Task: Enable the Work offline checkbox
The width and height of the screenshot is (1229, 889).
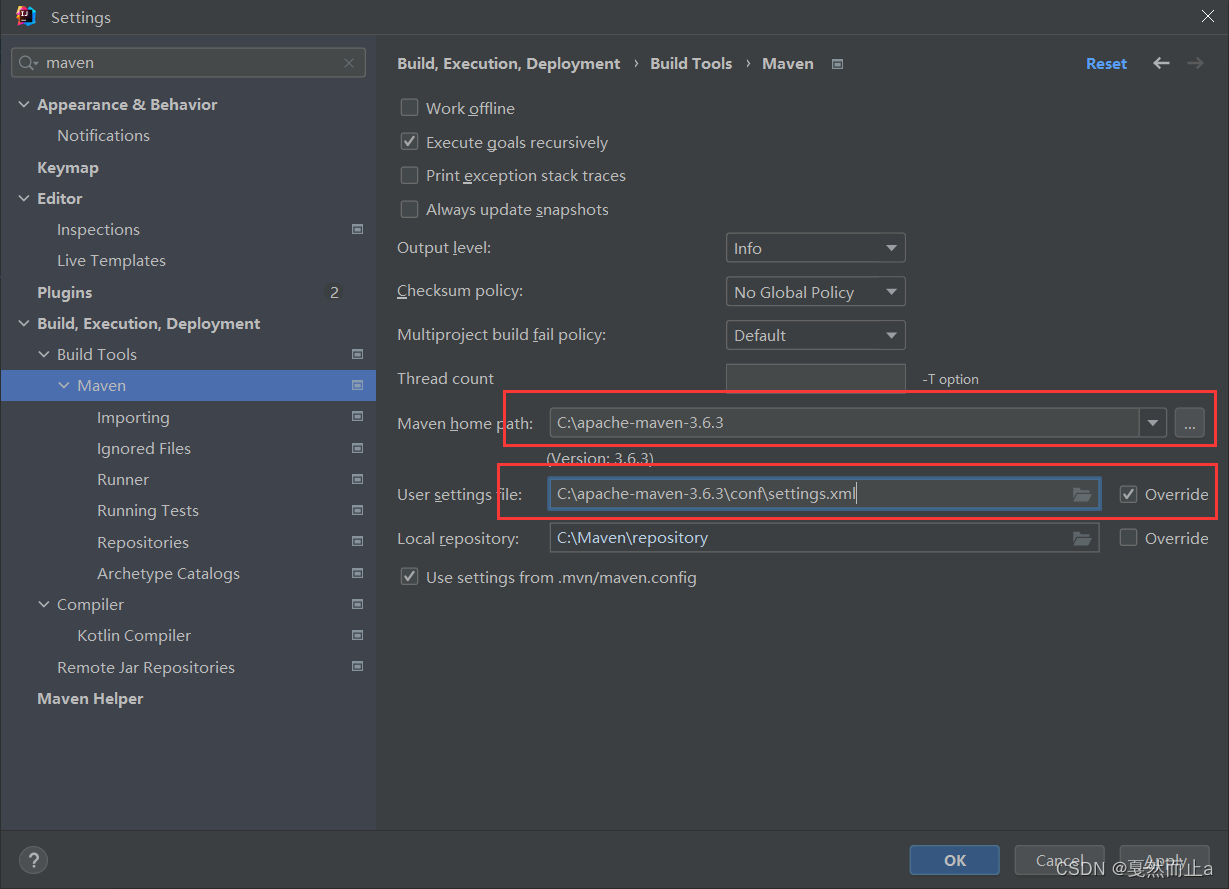Action: pos(409,108)
